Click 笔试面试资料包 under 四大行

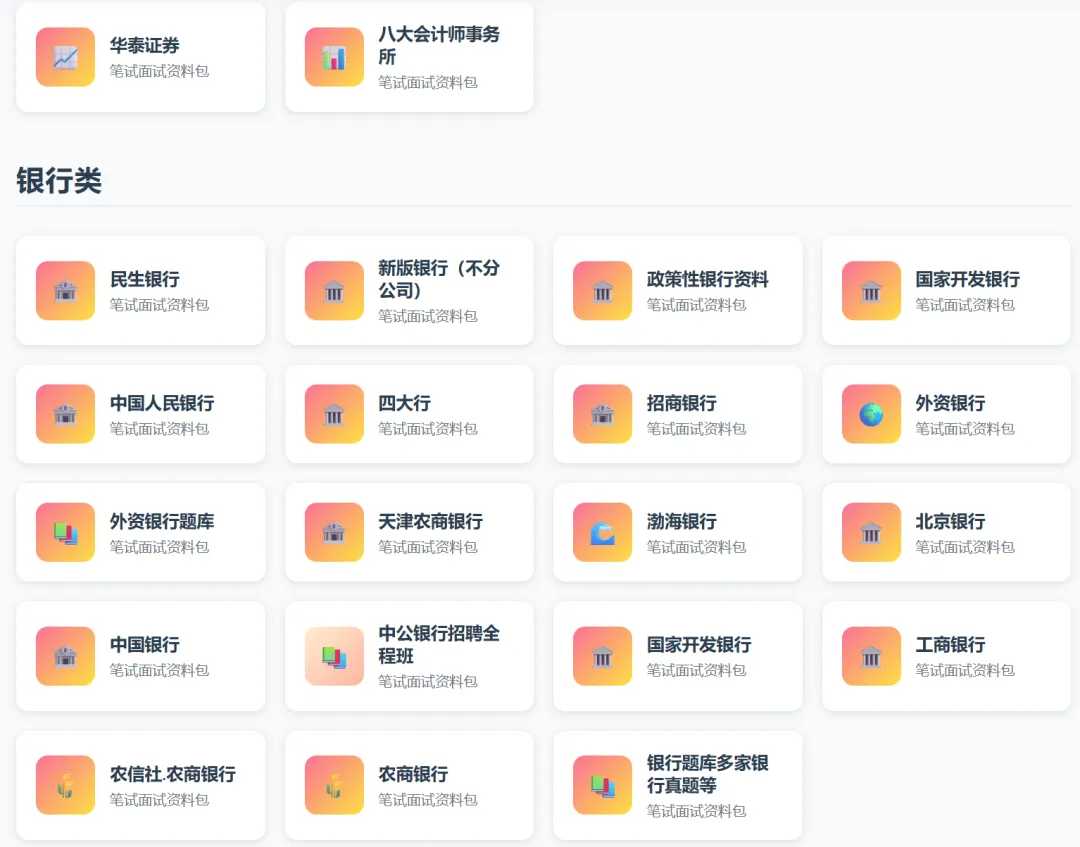(428, 428)
